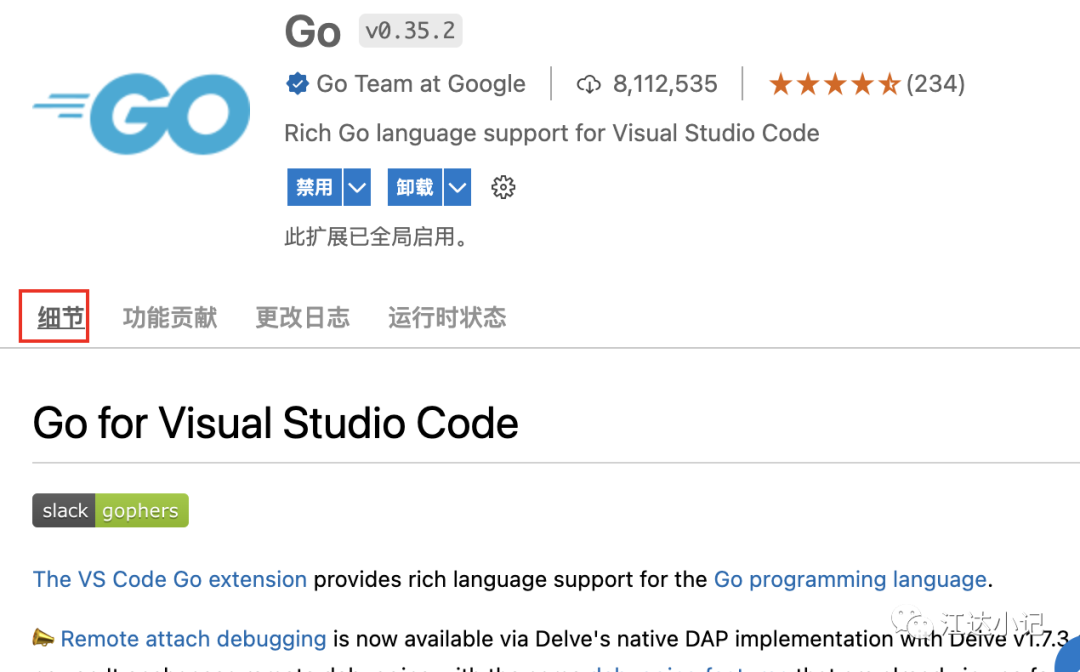Image resolution: width=1080 pixels, height=672 pixels.
Task: Click the verified publisher badge icon
Action: click(x=298, y=84)
